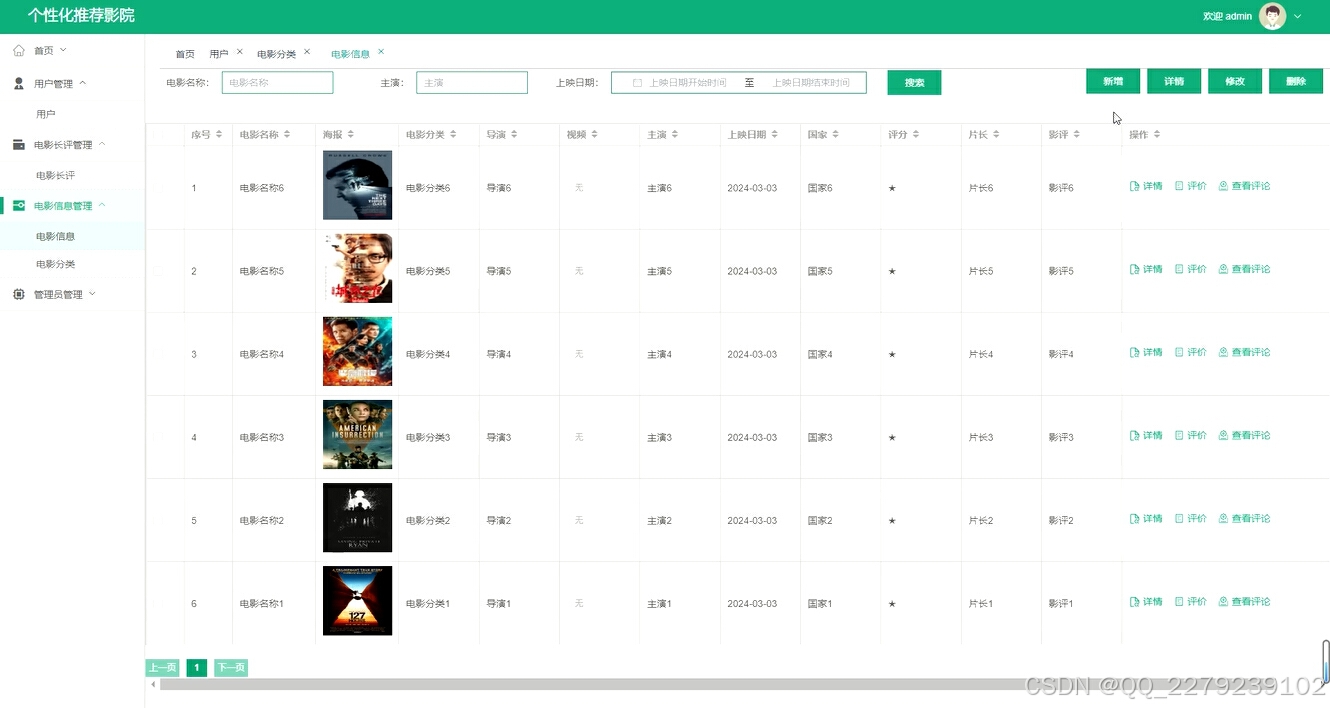Check the row checkbox for 电影名称6
The width and height of the screenshot is (1330, 708).
[158, 187]
